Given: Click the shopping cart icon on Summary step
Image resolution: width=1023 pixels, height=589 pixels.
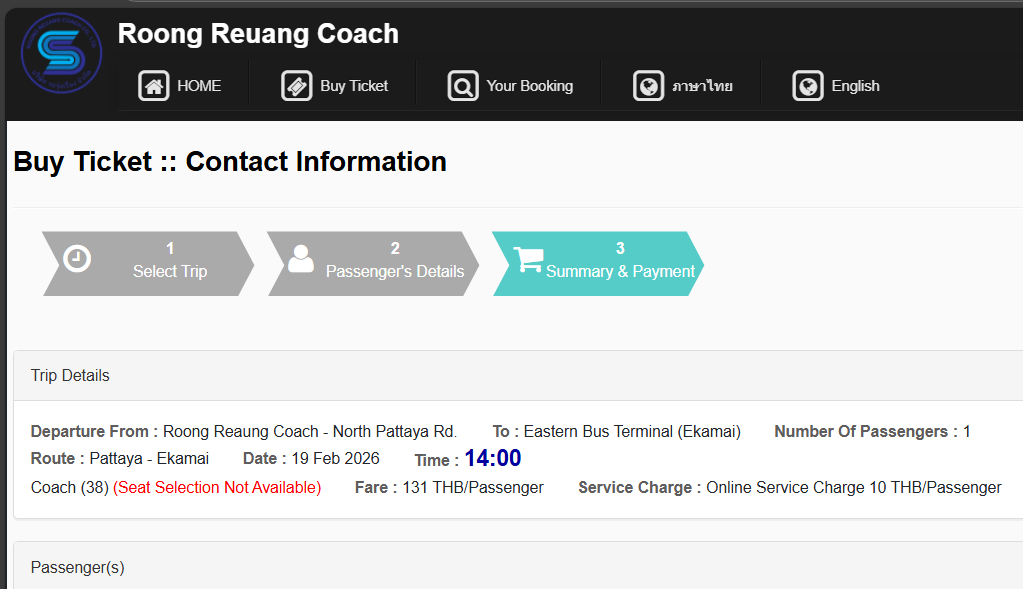Looking at the screenshot, I should [x=527, y=258].
